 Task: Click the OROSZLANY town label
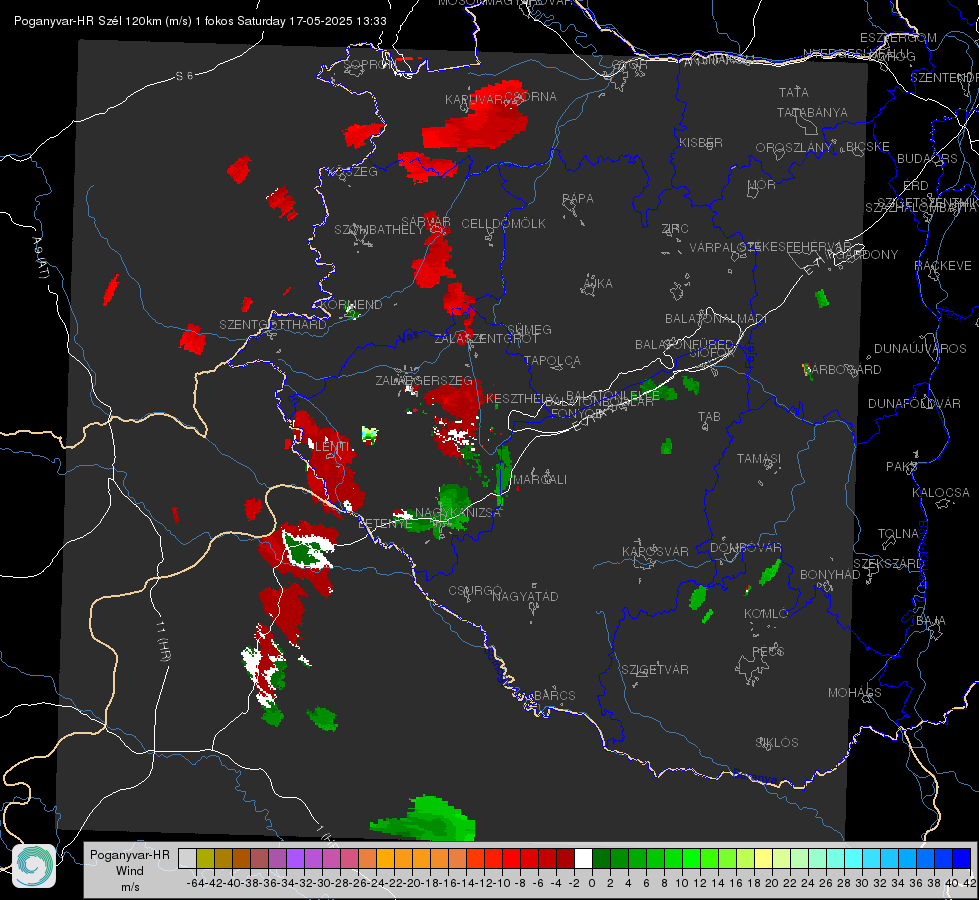[794, 148]
